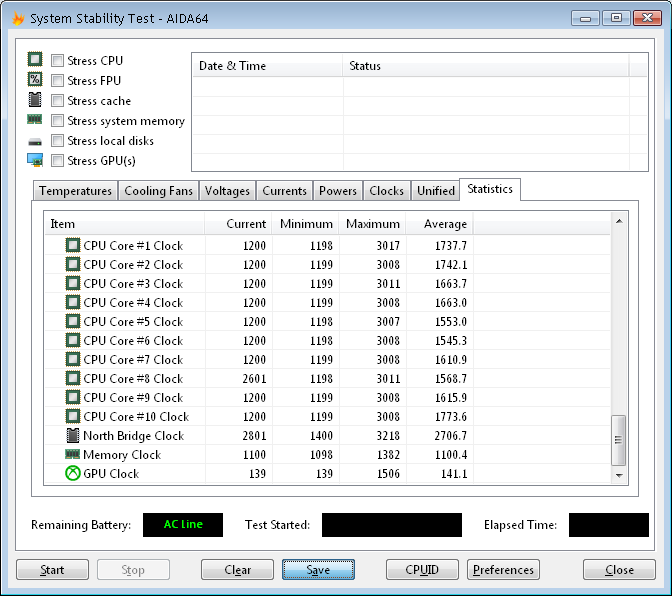Click the CPU Core #8 Clock row icon
The width and height of the screenshot is (672, 596).
tap(72, 378)
